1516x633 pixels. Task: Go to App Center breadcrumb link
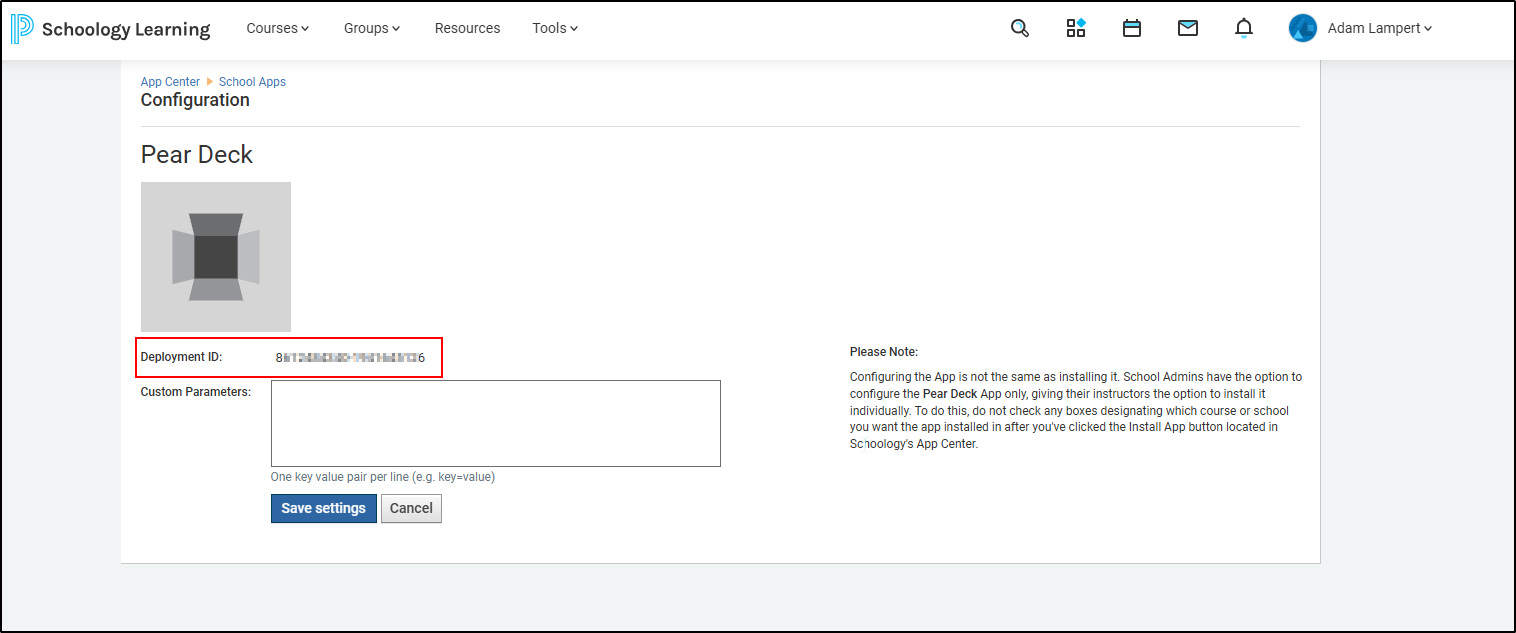pos(170,82)
